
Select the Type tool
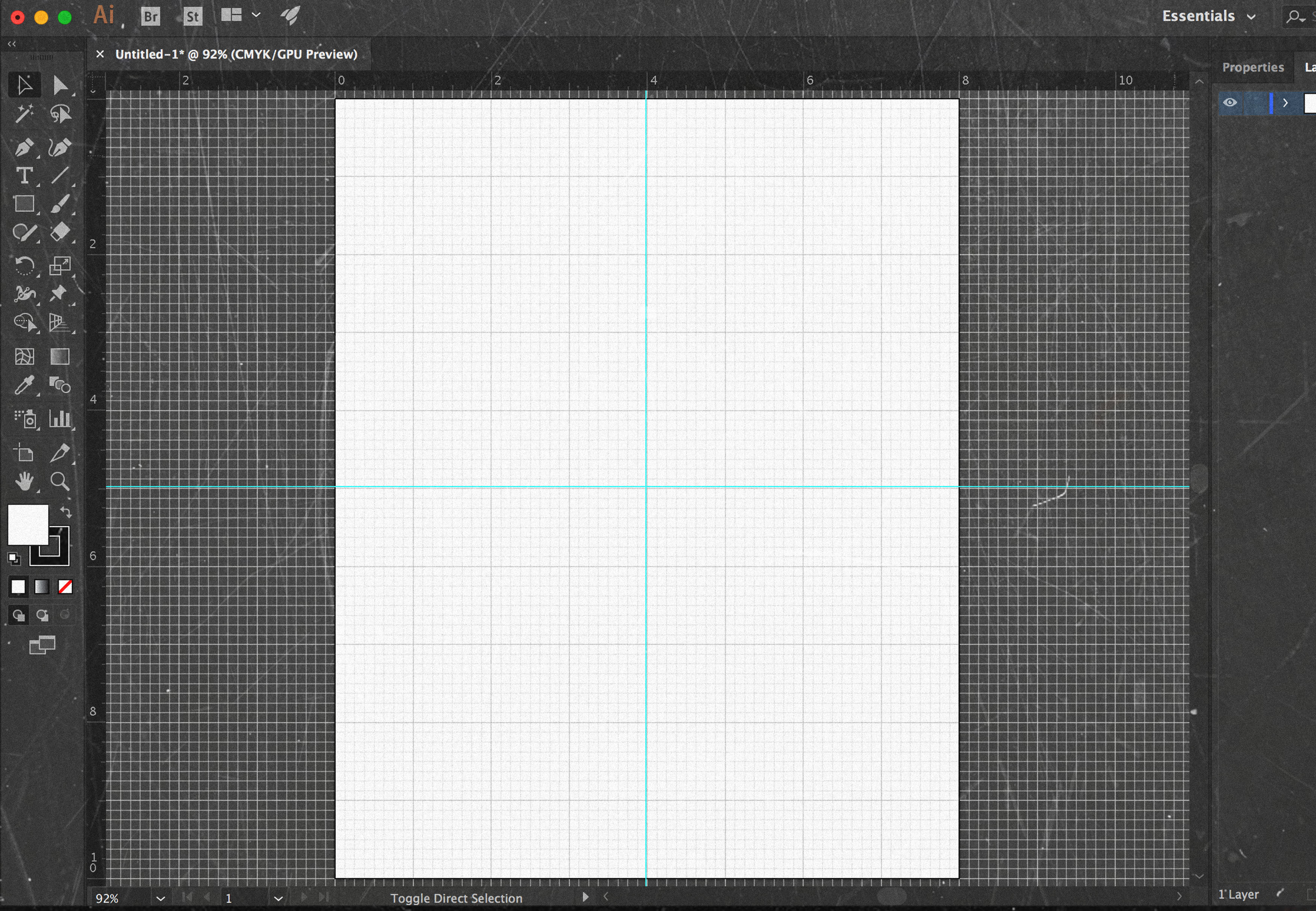click(24, 175)
